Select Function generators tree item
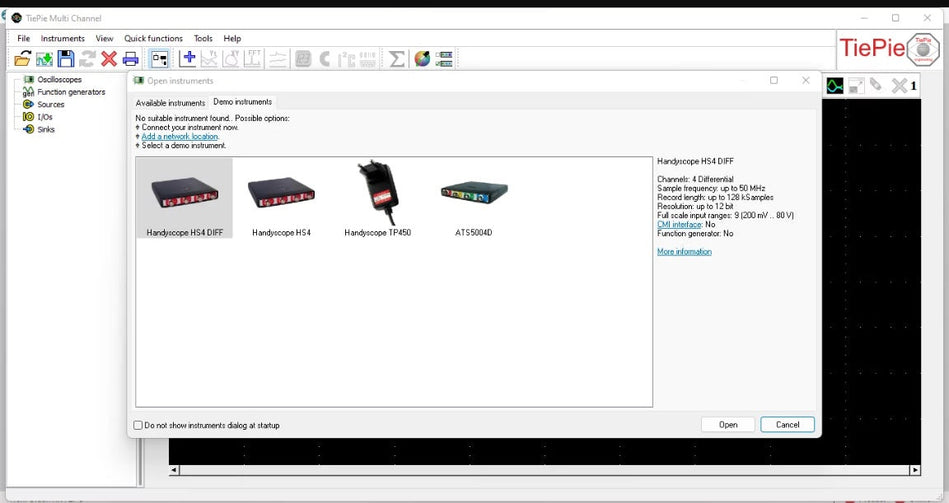The width and height of the screenshot is (949, 503). (70, 92)
